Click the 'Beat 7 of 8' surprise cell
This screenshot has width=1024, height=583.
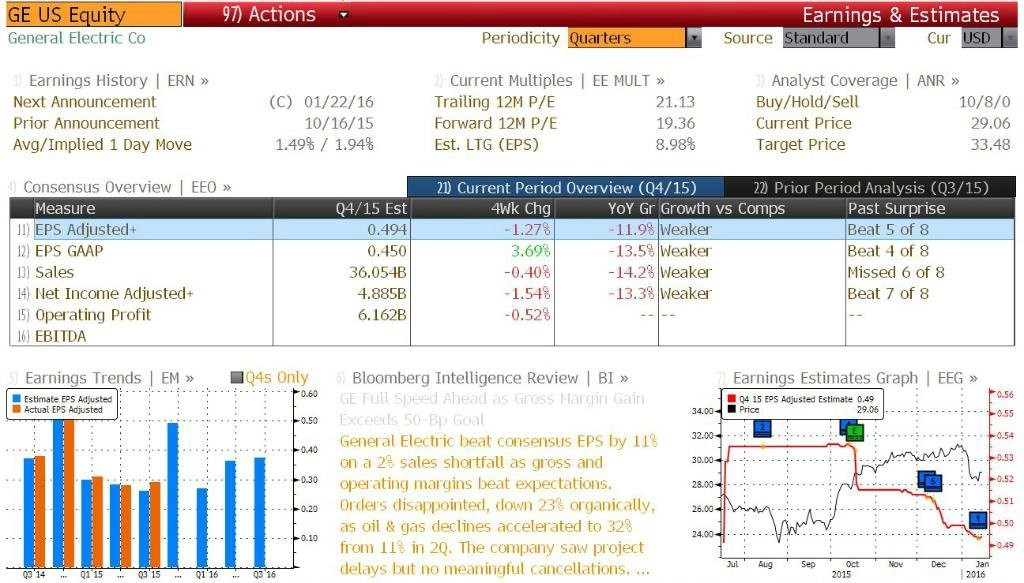point(888,294)
